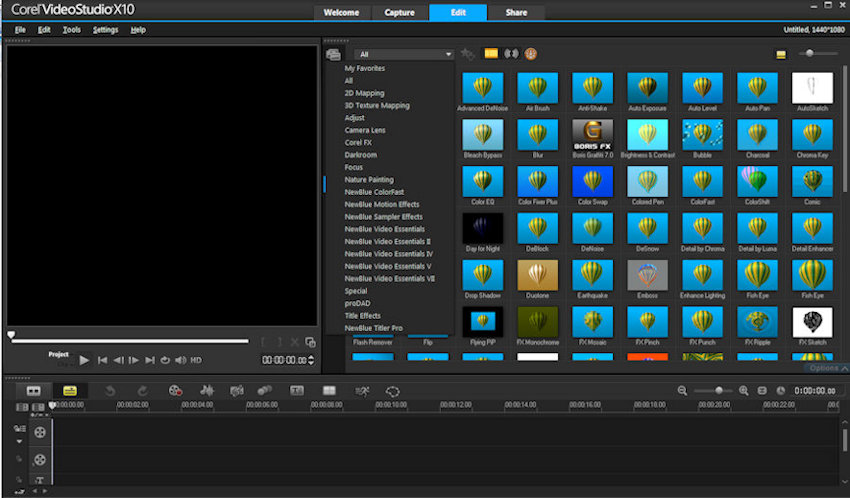Open the Settings menu
The height and width of the screenshot is (498, 850).
[105, 30]
